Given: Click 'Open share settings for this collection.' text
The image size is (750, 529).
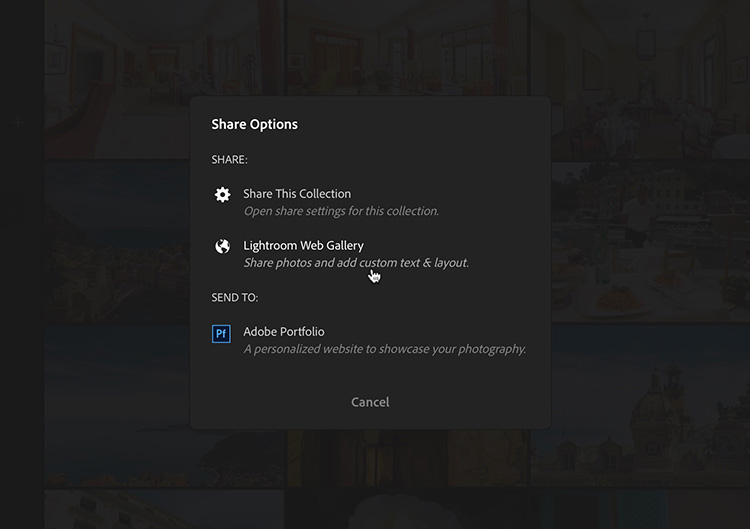Looking at the screenshot, I should pyautogui.click(x=342, y=211).
